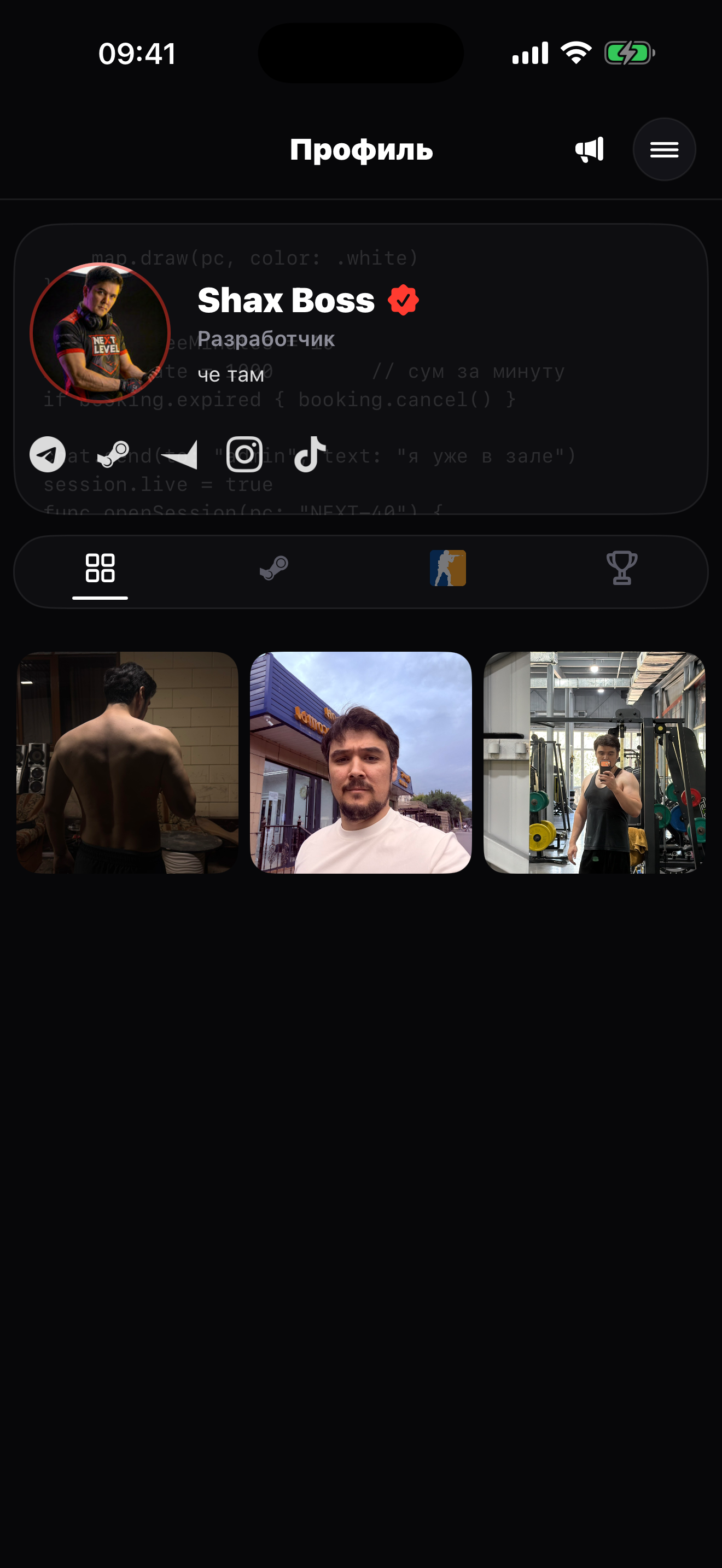The width and height of the screenshot is (722, 1568).
Task: Switch to the Steam tab
Action: 274,568
